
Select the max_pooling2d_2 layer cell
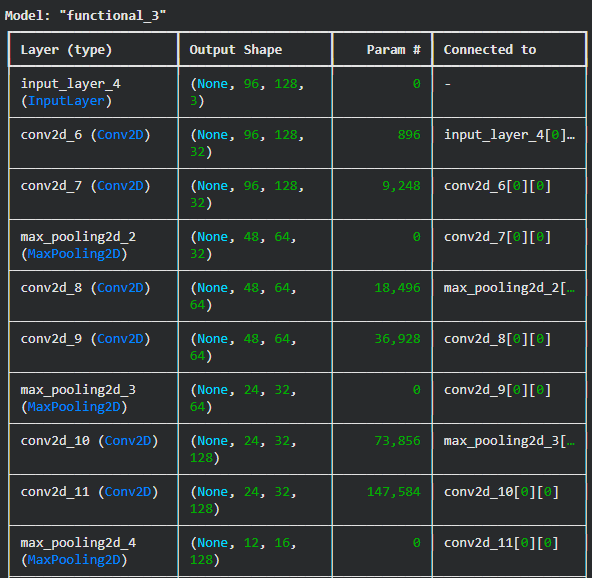pos(93,245)
